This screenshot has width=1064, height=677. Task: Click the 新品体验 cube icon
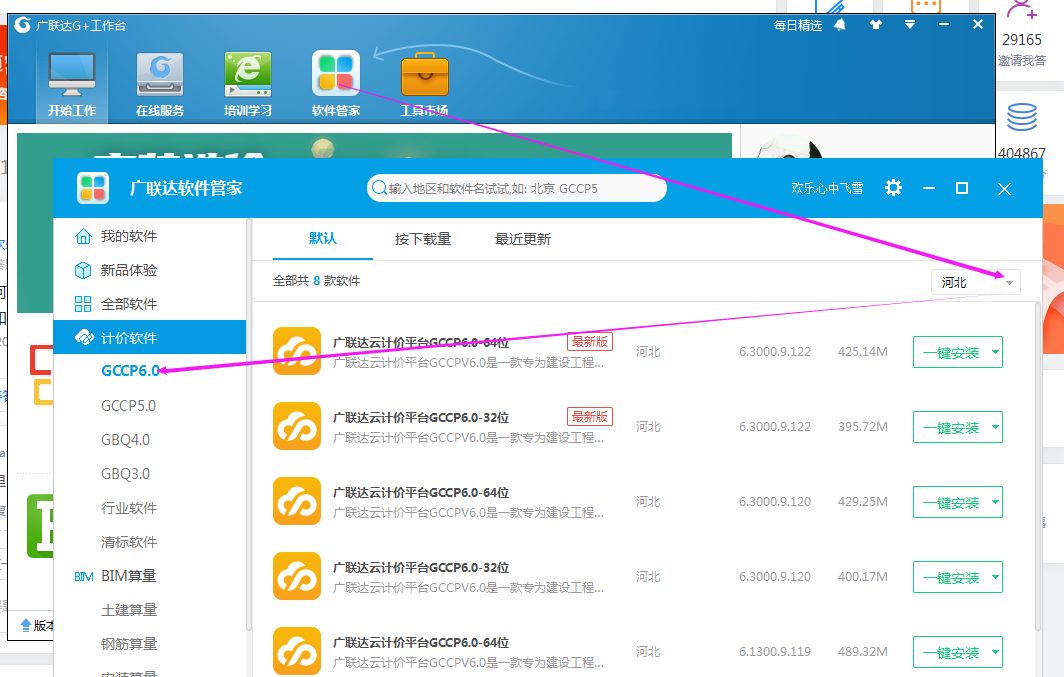(x=83, y=270)
